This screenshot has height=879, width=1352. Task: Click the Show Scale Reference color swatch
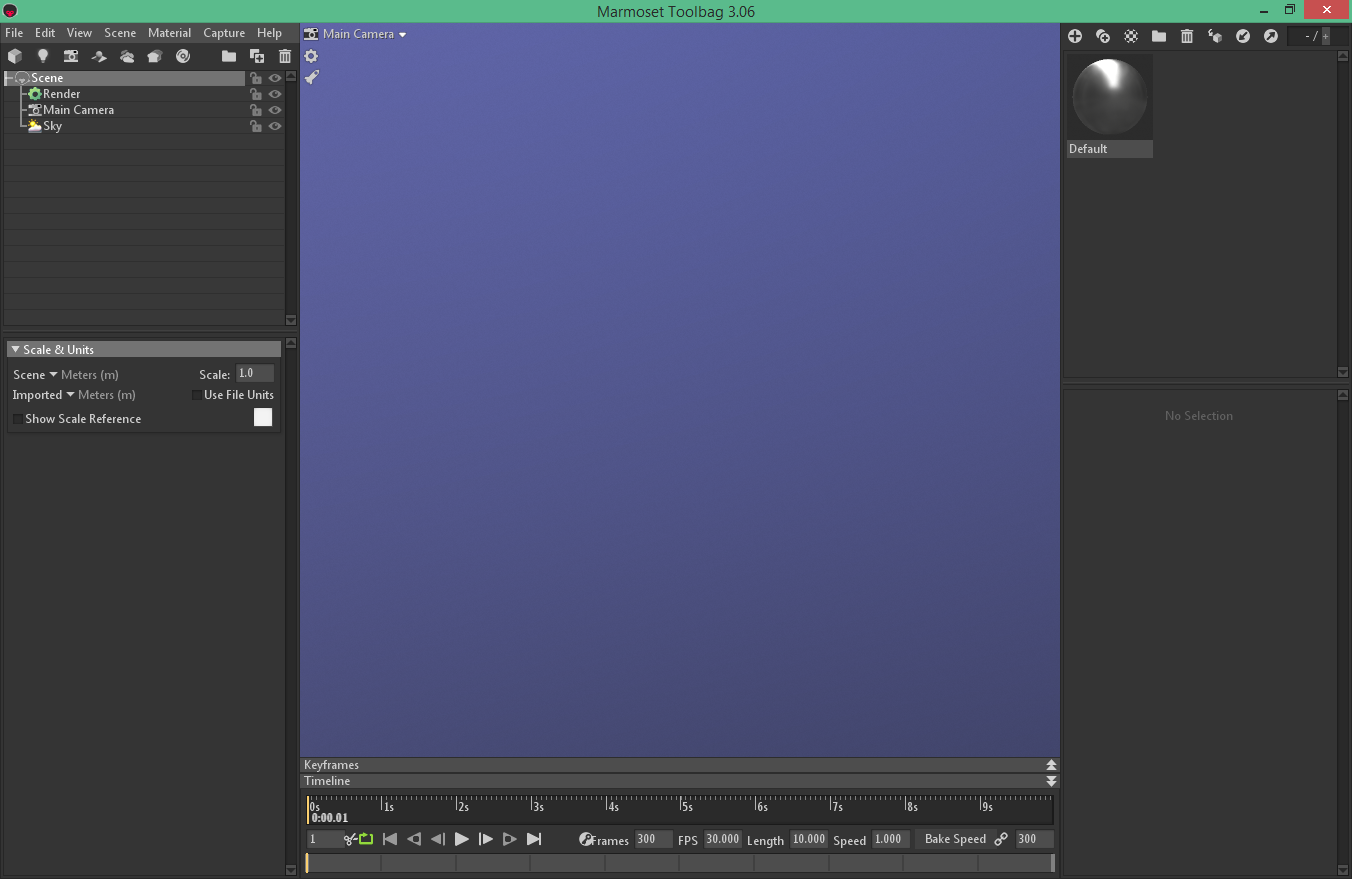click(262, 417)
